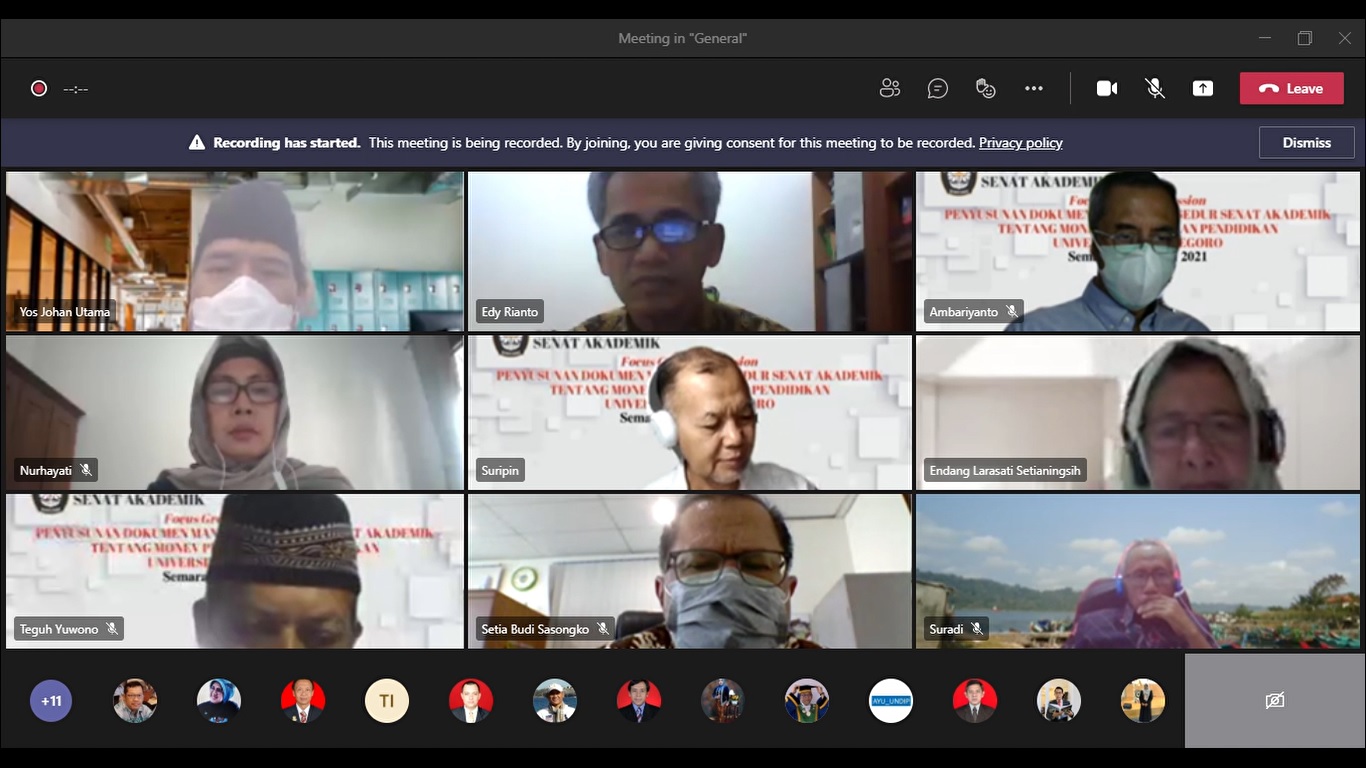Open the Privacy policy link
This screenshot has width=1366, height=768.
1020,143
